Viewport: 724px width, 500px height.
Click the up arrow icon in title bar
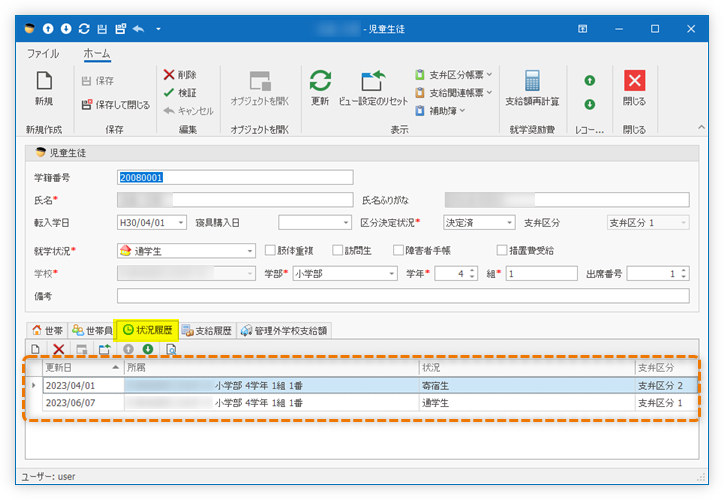coord(48,29)
